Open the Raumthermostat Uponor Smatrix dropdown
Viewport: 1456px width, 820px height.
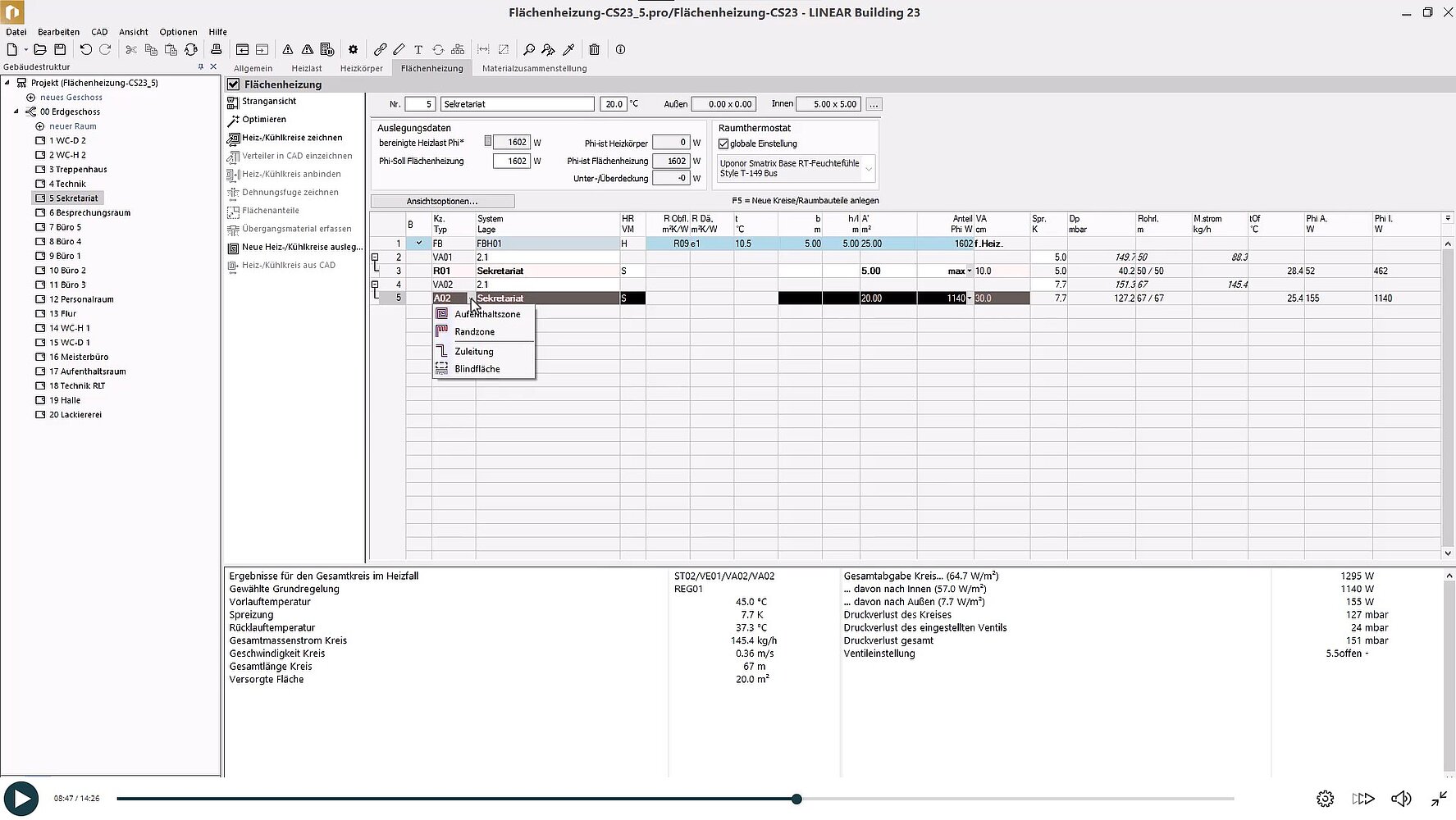click(868, 169)
